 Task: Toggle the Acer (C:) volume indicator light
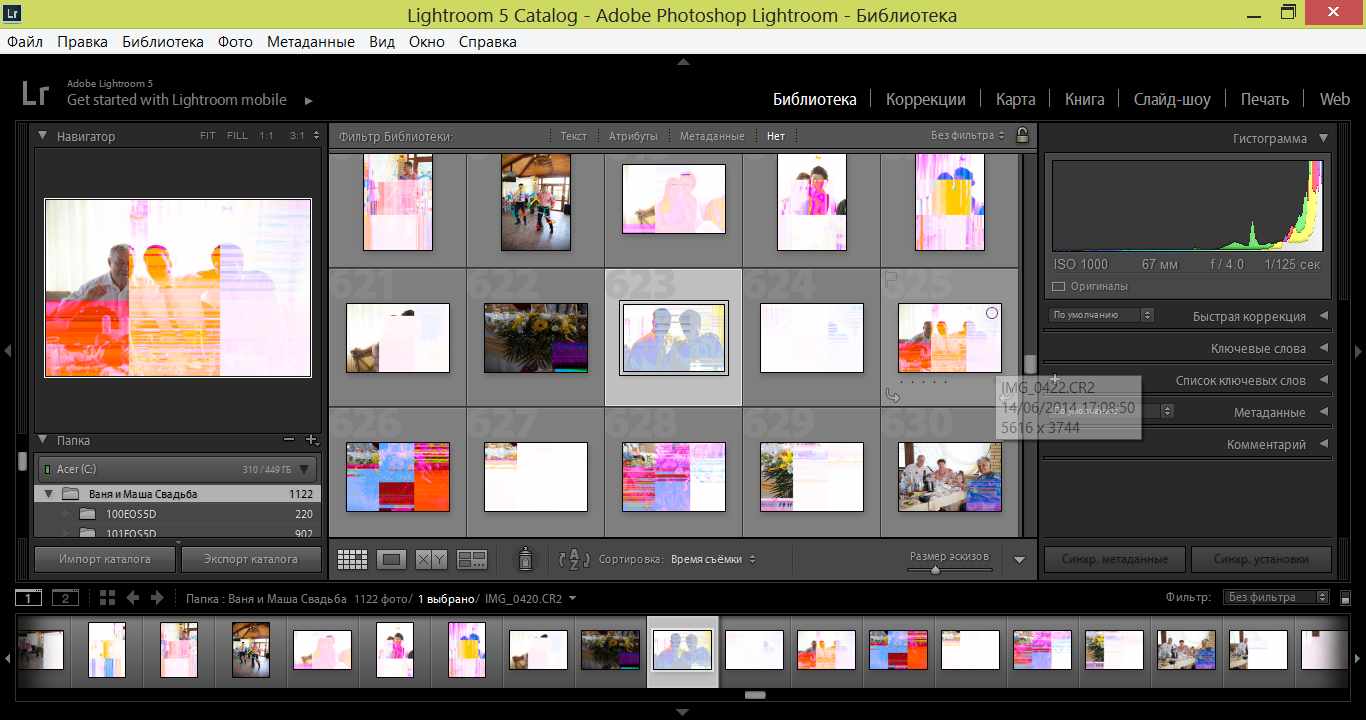click(47, 469)
